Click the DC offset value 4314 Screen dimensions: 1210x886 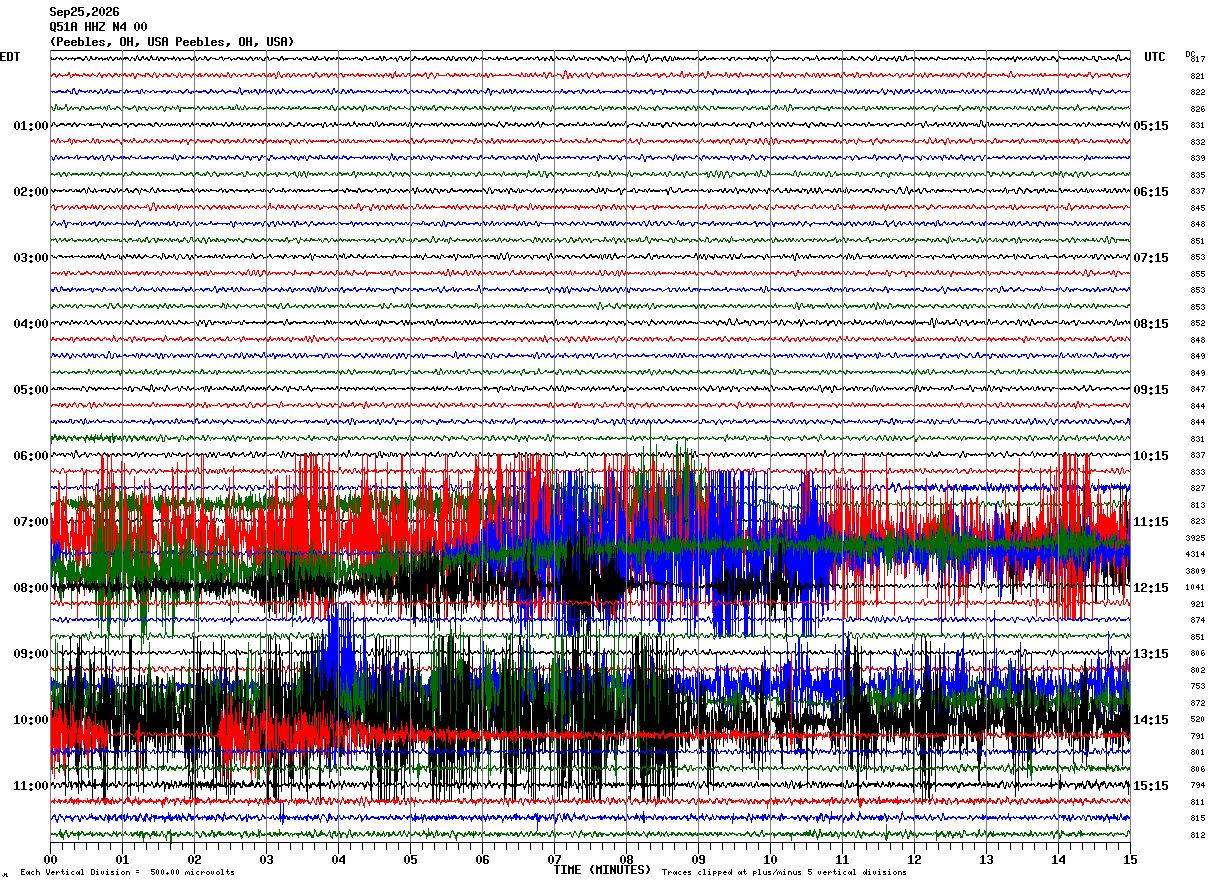1195,554
